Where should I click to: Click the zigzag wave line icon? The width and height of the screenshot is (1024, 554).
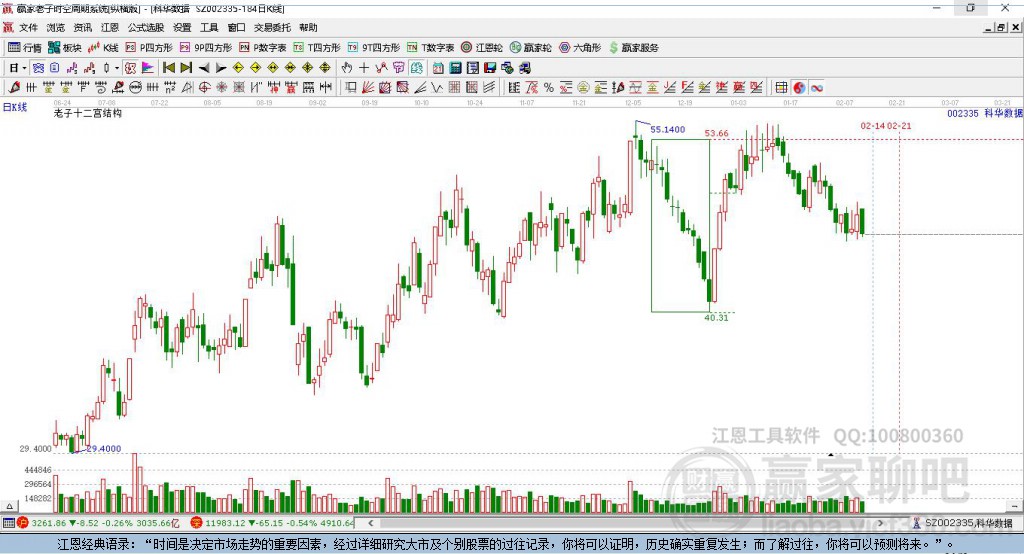click(x=437, y=88)
